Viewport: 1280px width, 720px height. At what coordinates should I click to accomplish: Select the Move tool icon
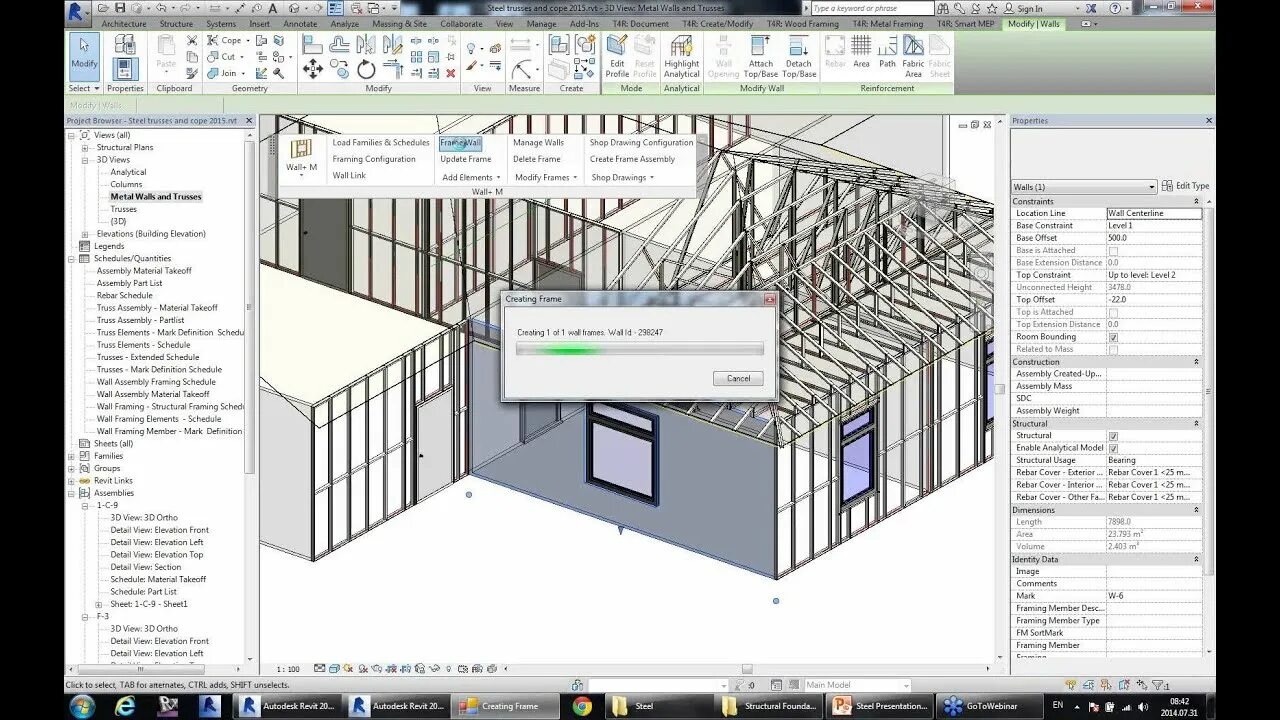click(x=312, y=69)
